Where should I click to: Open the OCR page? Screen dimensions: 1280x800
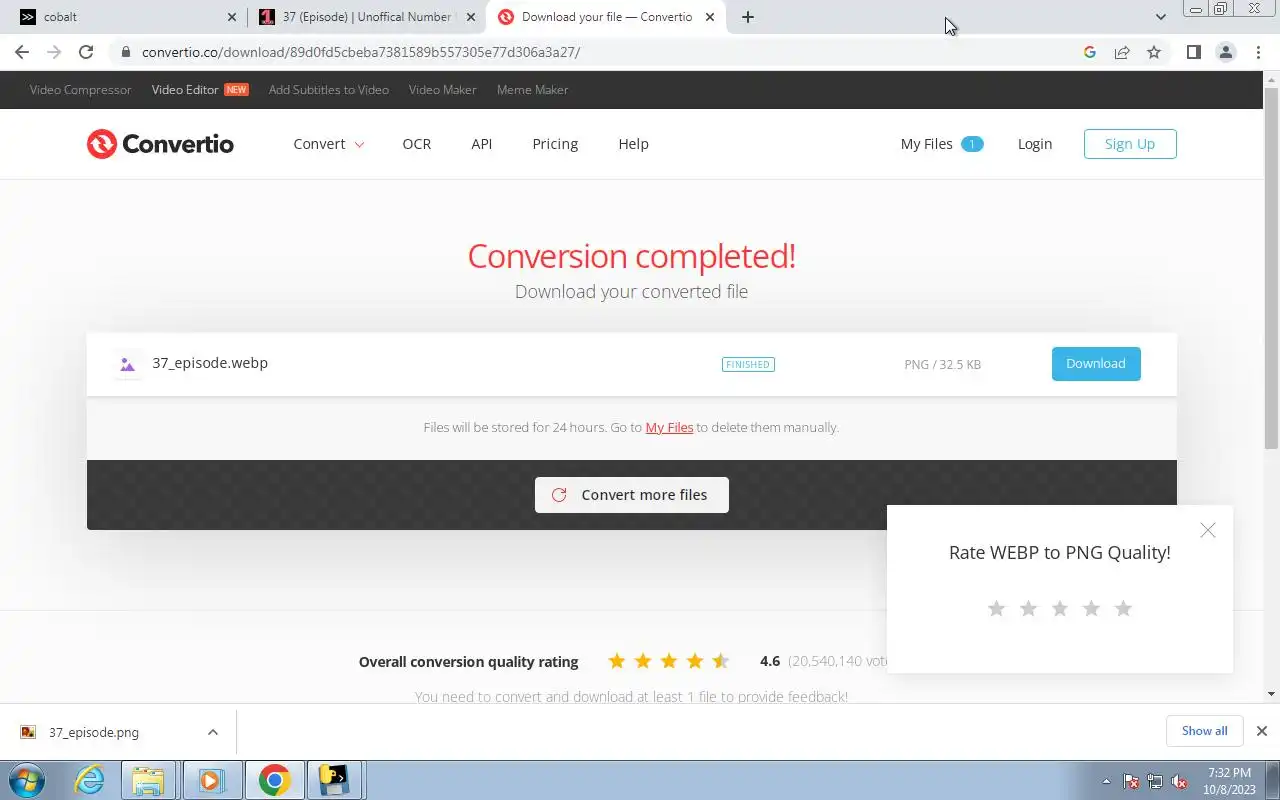(417, 144)
